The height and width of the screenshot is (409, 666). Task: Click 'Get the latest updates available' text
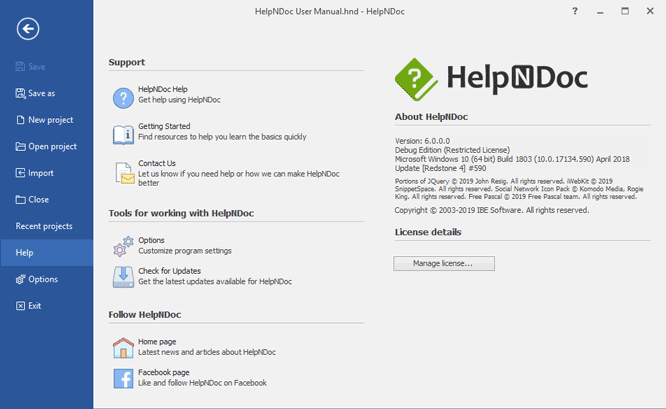pos(215,282)
